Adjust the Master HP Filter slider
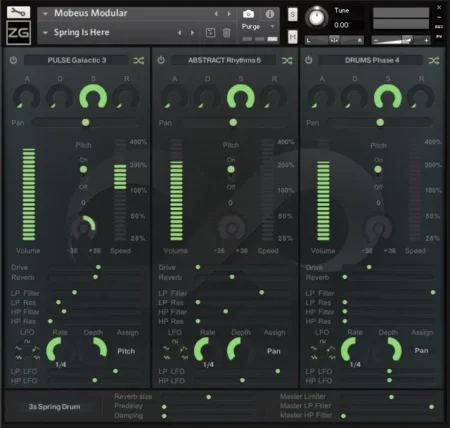The width and height of the screenshot is (450, 428). [388, 416]
